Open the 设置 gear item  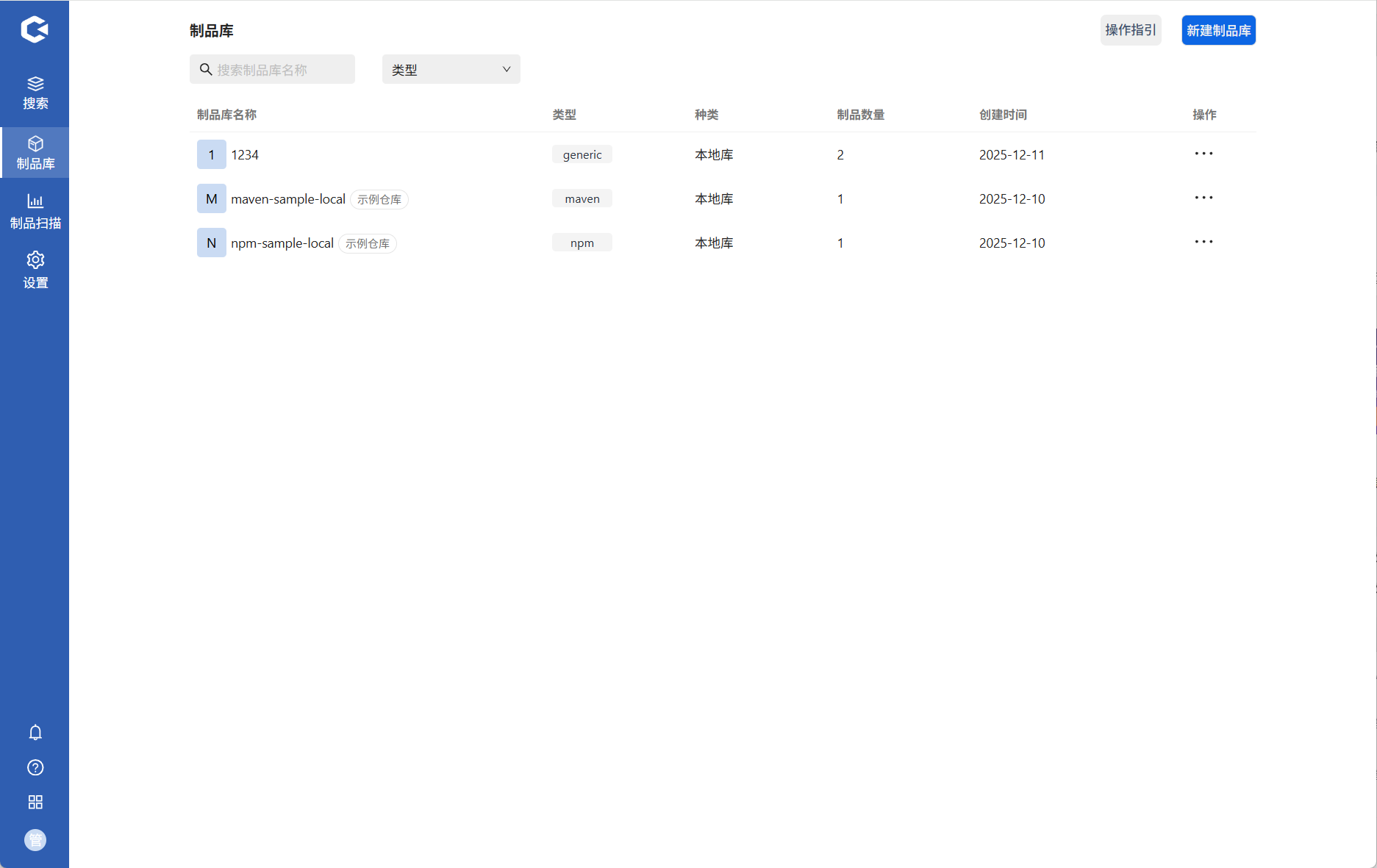[35, 271]
